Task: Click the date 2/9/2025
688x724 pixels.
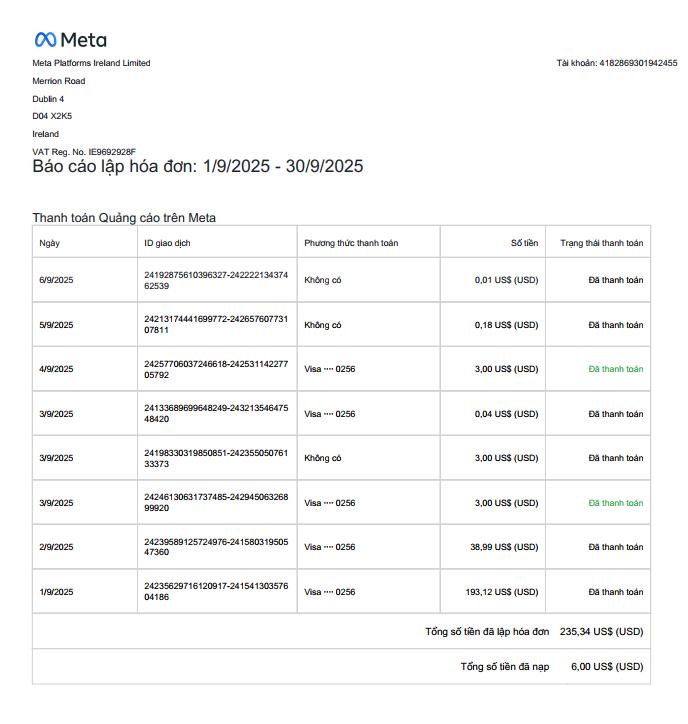Action: tap(56, 547)
